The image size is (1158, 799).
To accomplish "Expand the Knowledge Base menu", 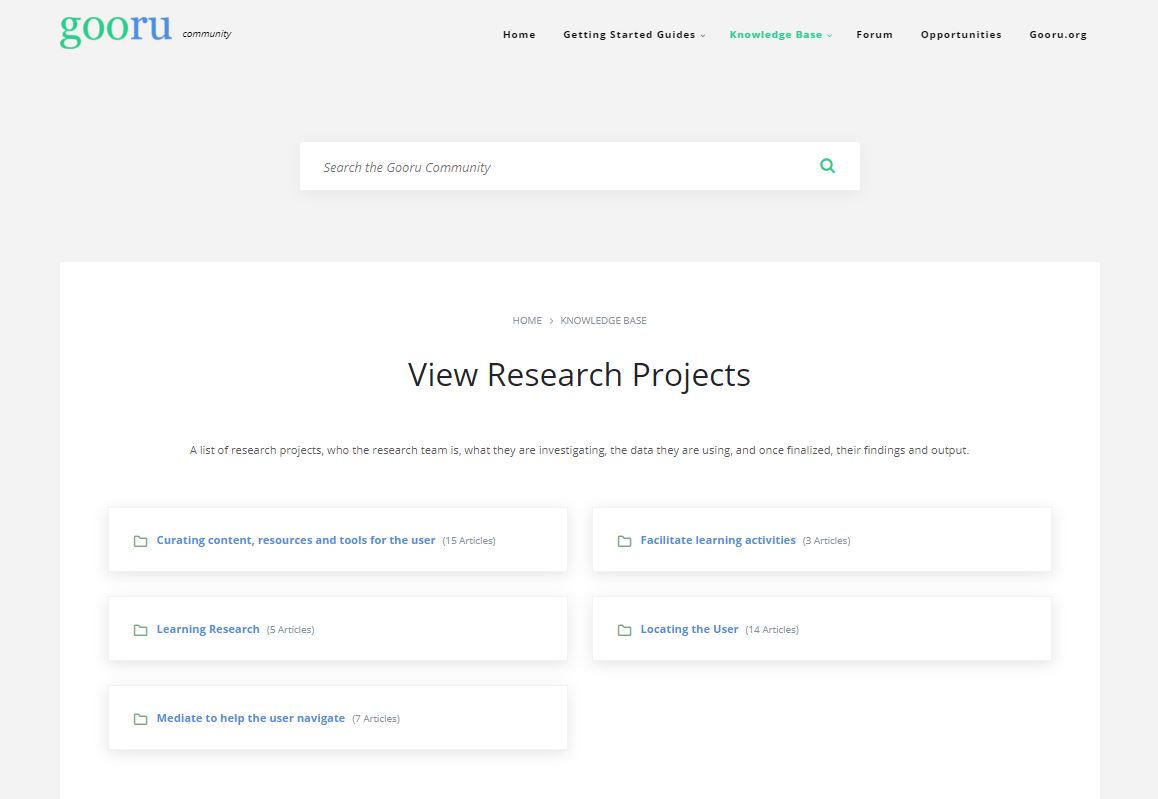I will 781,35.
